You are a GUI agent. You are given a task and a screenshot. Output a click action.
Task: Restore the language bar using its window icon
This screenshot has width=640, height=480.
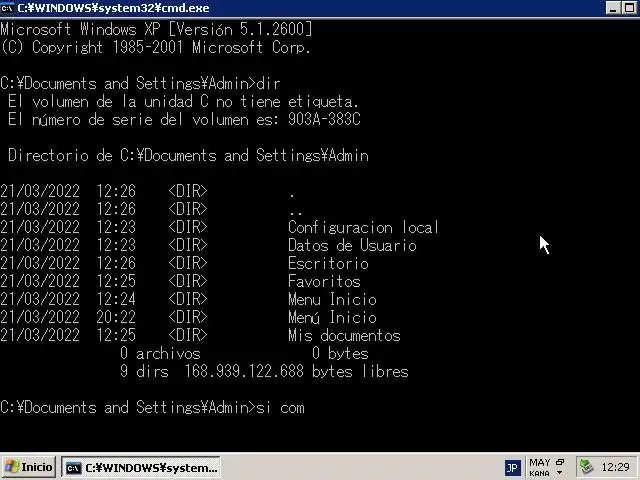pyautogui.click(x=560, y=462)
